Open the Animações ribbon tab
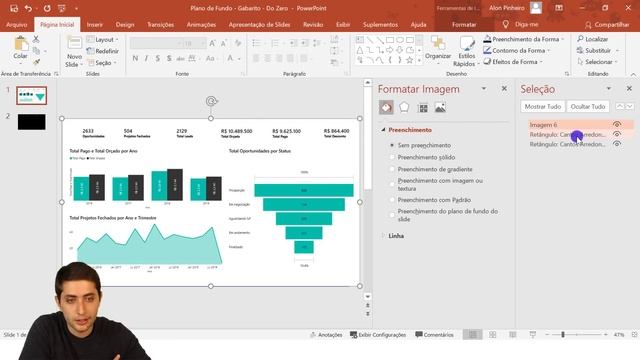Screen dimensions: 640x360 pos(201,24)
